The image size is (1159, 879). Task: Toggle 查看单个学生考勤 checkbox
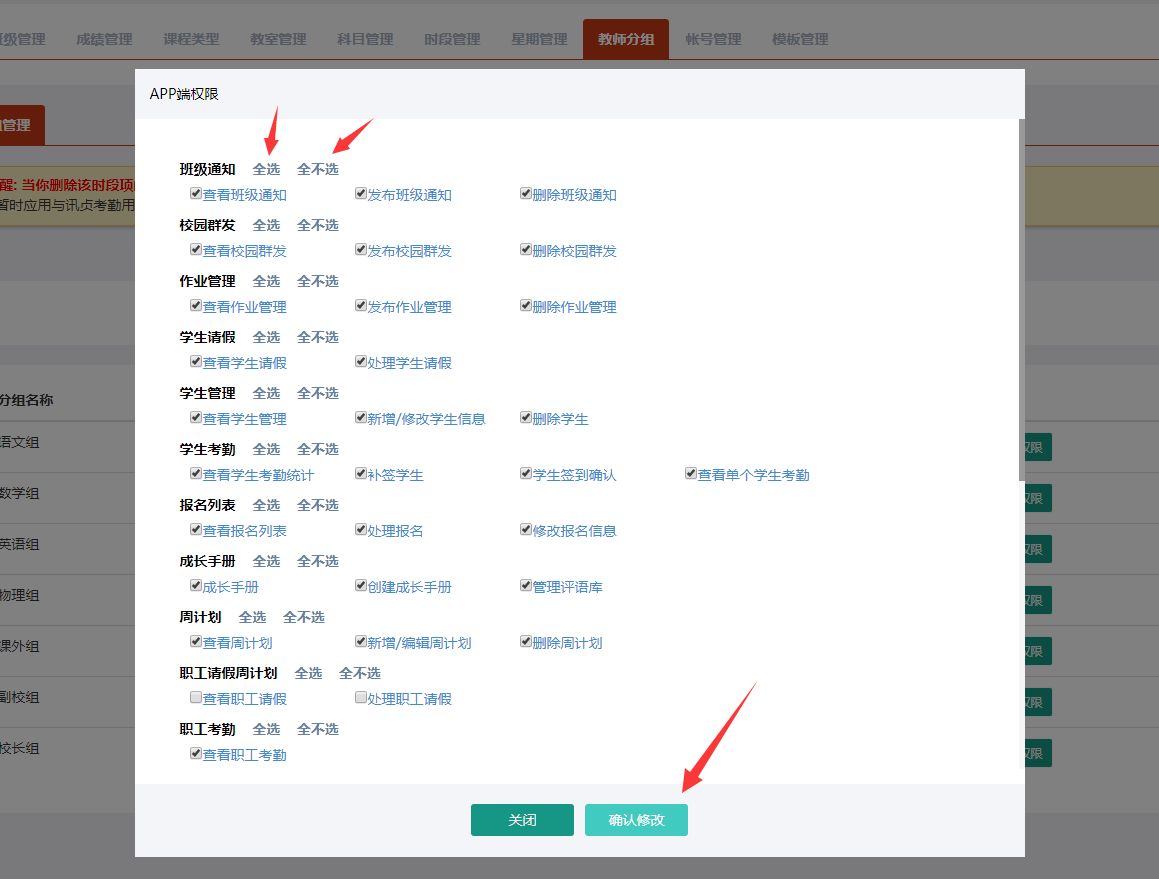[690, 474]
